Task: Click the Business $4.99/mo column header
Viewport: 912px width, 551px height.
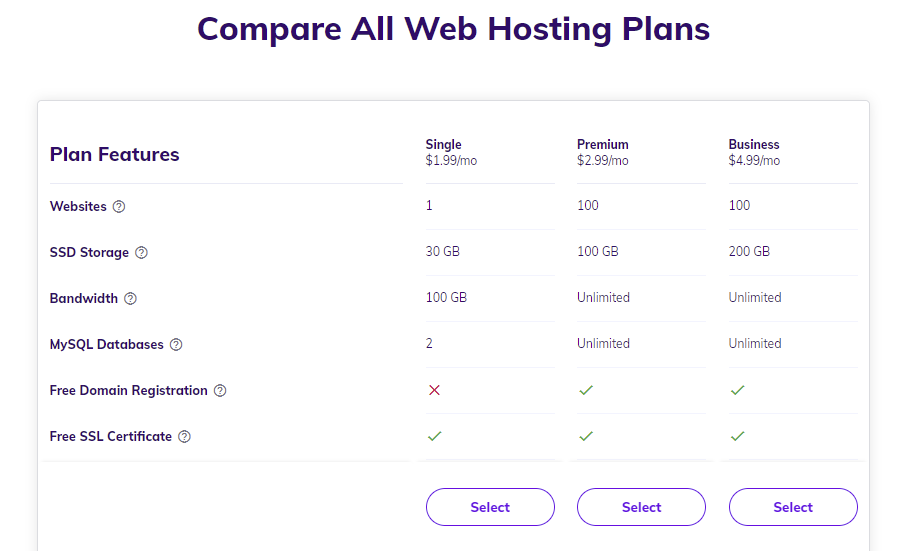Action: [754, 152]
